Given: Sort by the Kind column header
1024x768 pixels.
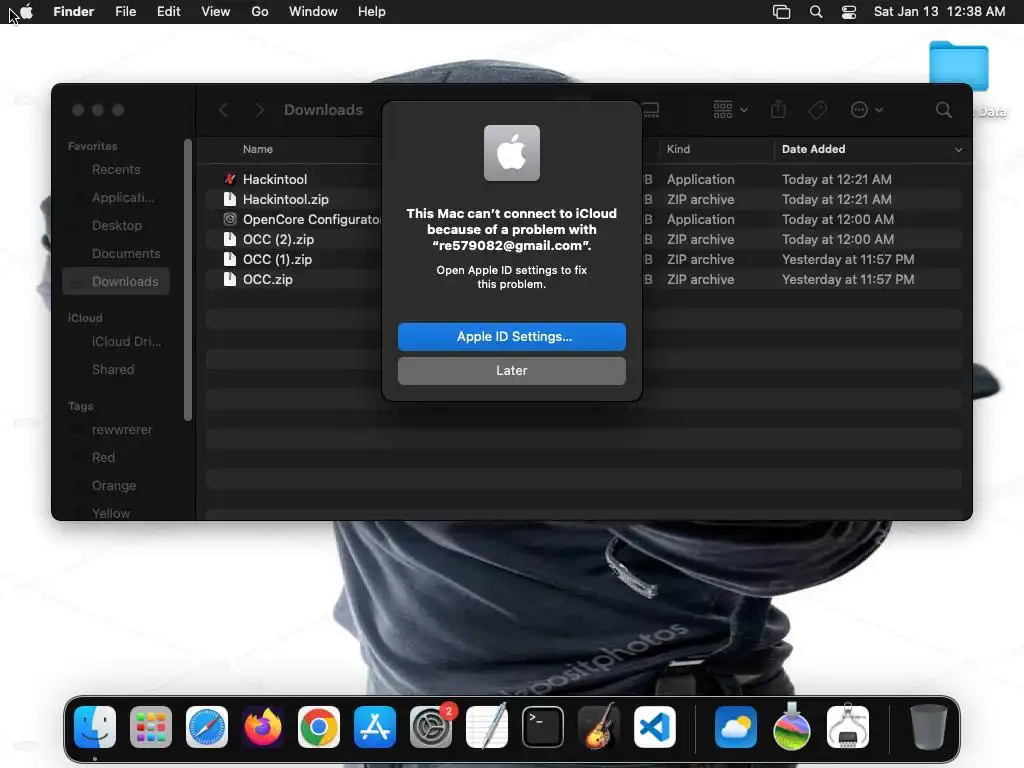Looking at the screenshot, I should point(678,149).
